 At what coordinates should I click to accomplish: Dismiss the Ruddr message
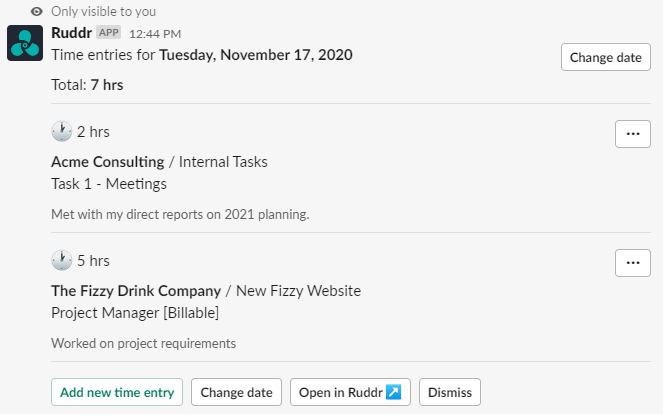click(x=450, y=392)
